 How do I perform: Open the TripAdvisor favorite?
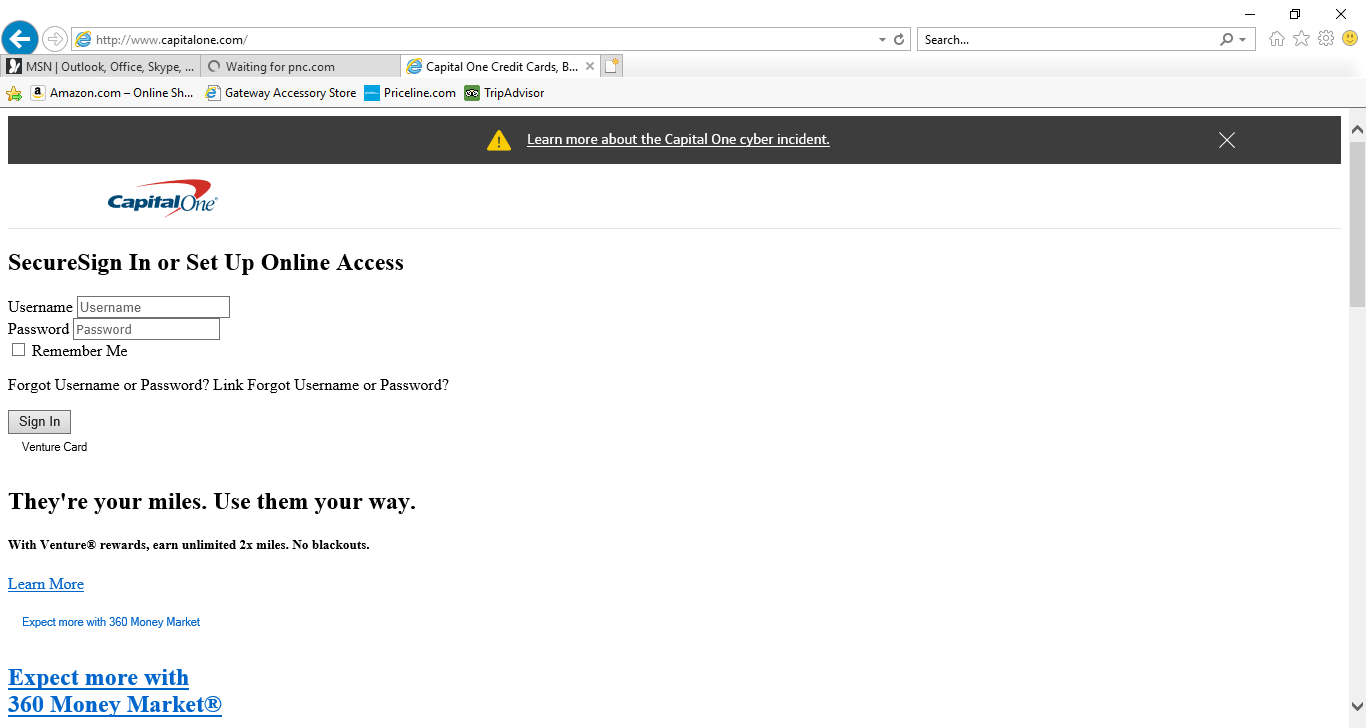[504, 93]
